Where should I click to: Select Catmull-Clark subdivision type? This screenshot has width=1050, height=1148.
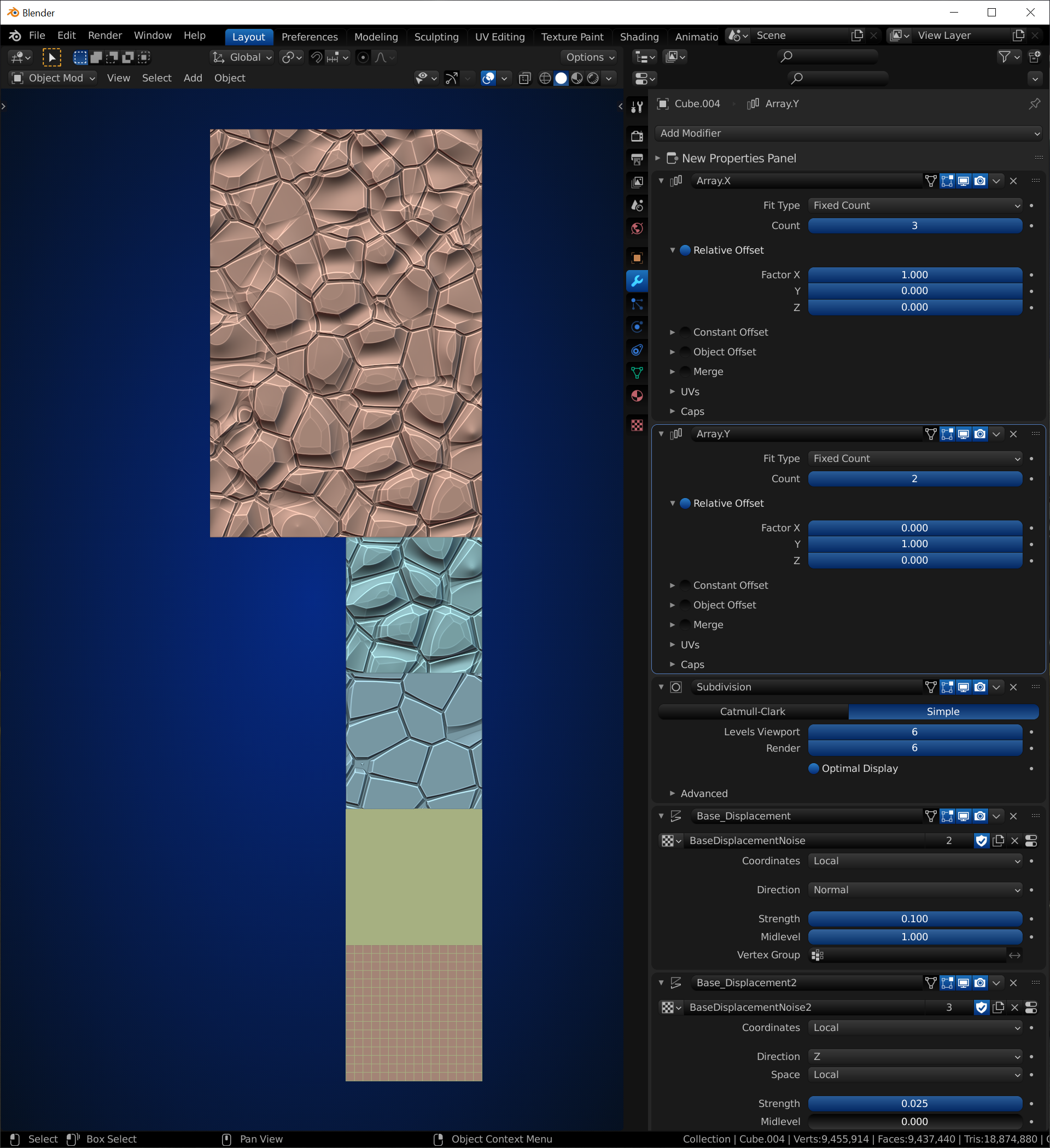point(752,711)
